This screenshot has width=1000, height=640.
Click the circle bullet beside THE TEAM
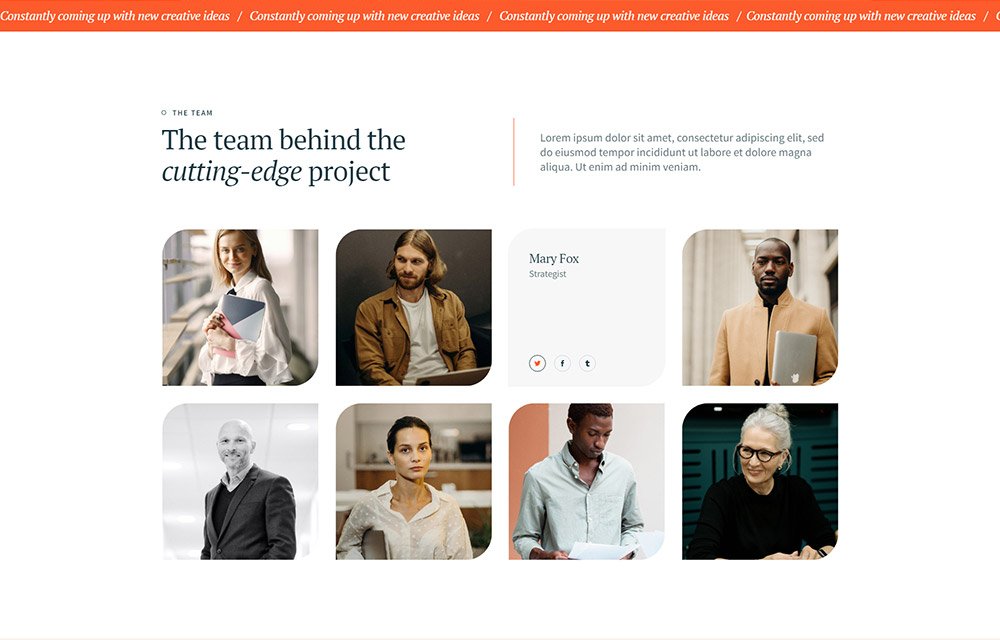coord(164,113)
